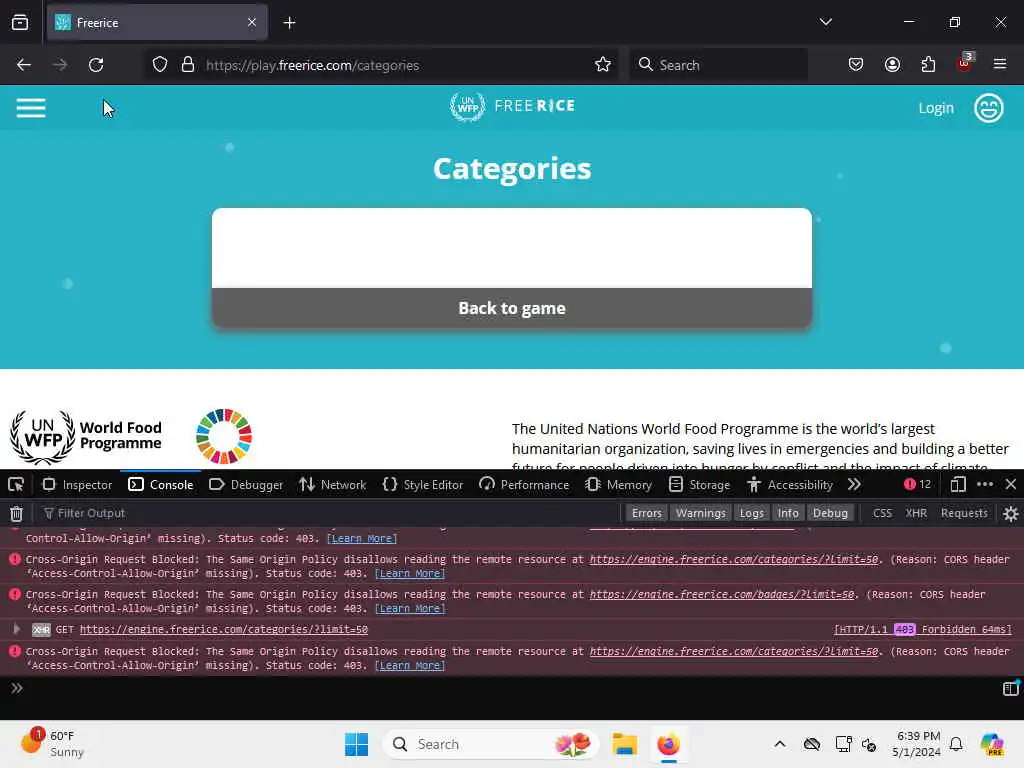This screenshot has width=1024, height=768.
Task: Open the notifications bell icon
Action: pyautogui.click(x=956, y=744)
